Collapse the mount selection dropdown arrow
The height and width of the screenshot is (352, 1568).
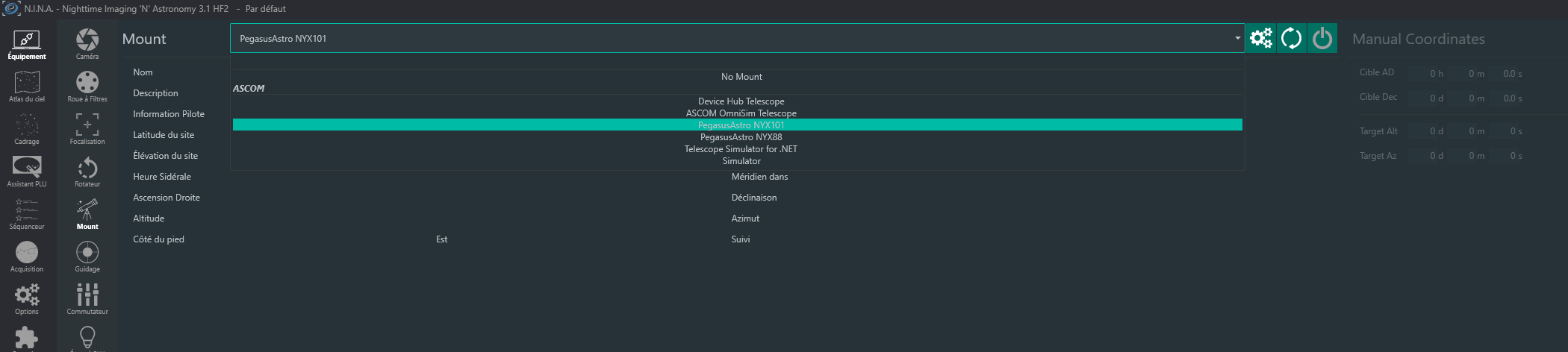tap(1237, 38)
